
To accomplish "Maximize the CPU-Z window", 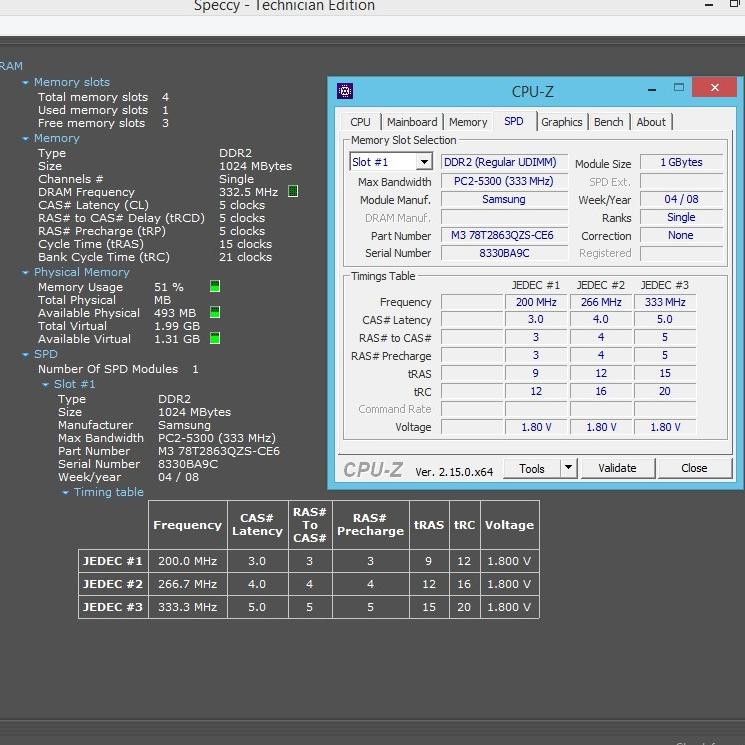I will coord(679,87).
